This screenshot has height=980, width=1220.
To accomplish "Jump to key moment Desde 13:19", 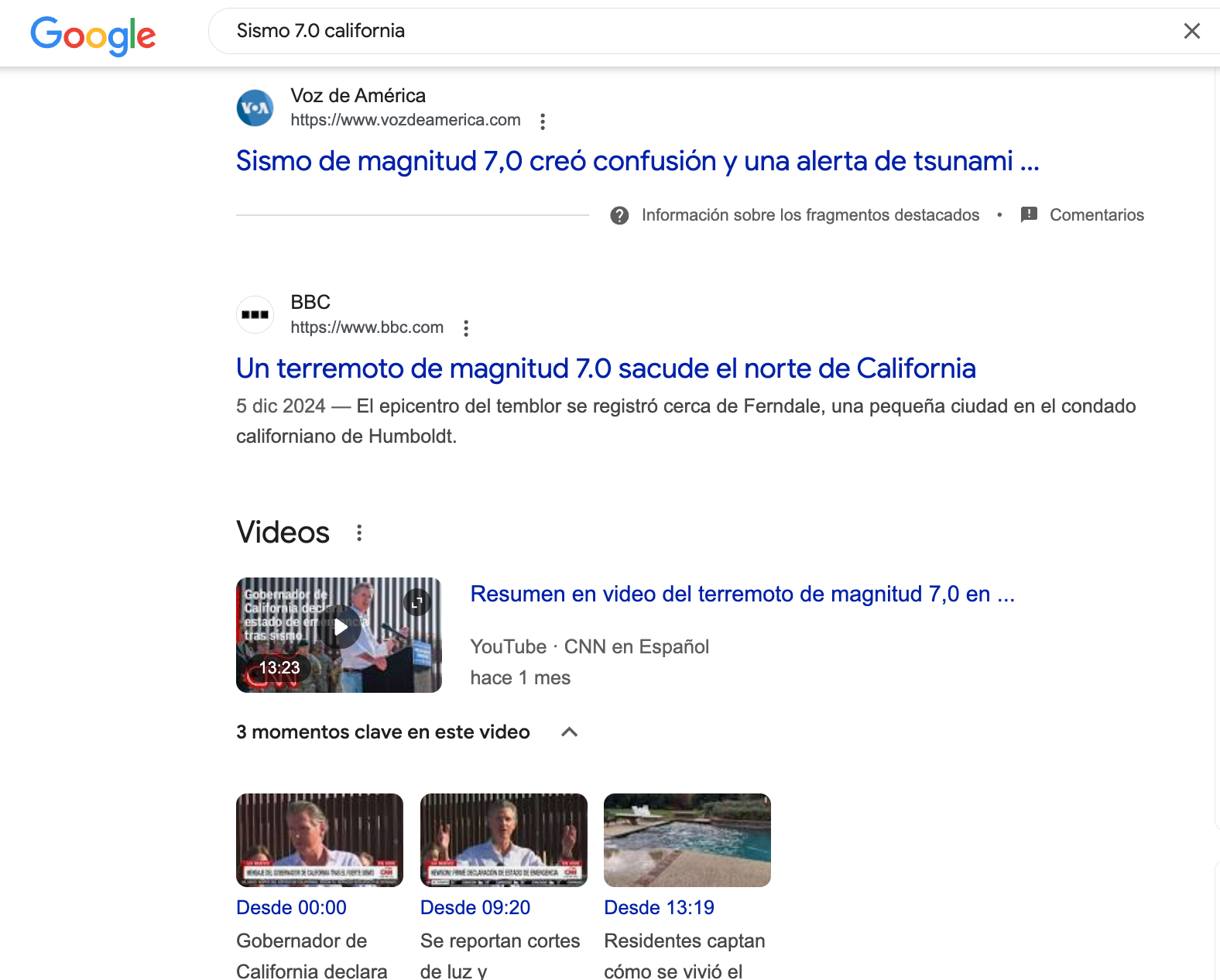I will [659, 907].
